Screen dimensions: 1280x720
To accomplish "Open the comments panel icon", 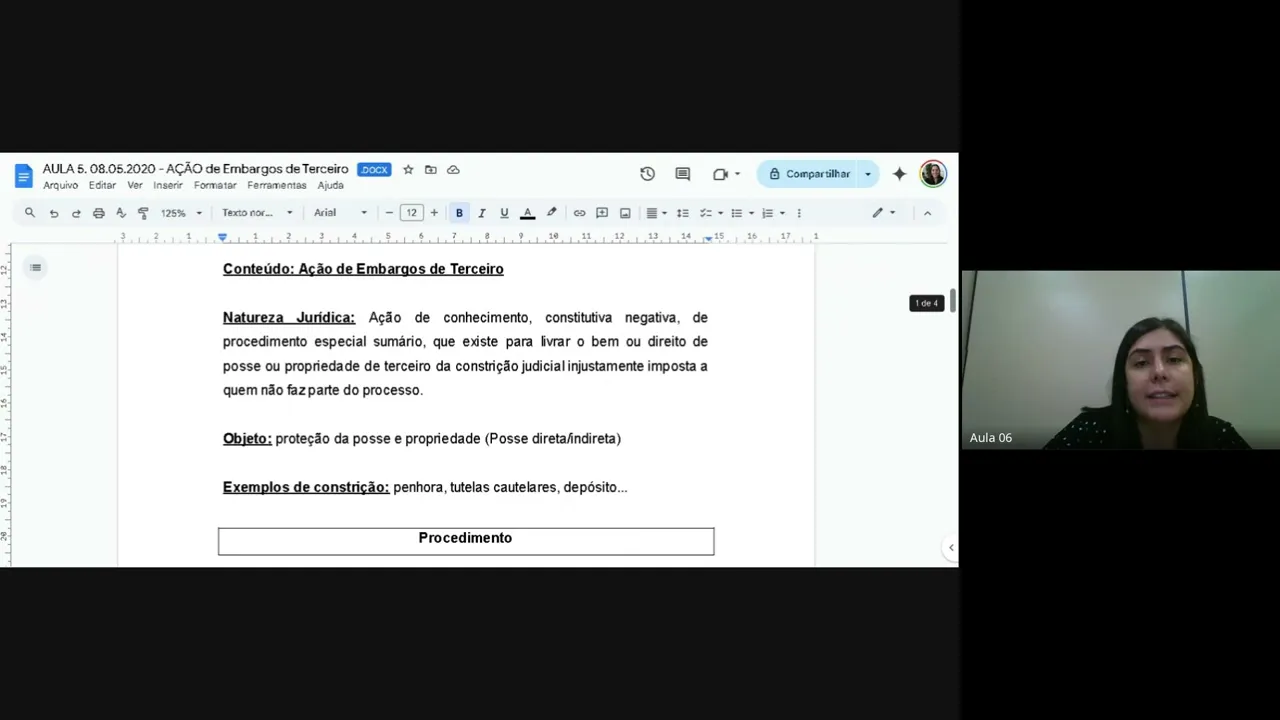I will pos(683,174).
